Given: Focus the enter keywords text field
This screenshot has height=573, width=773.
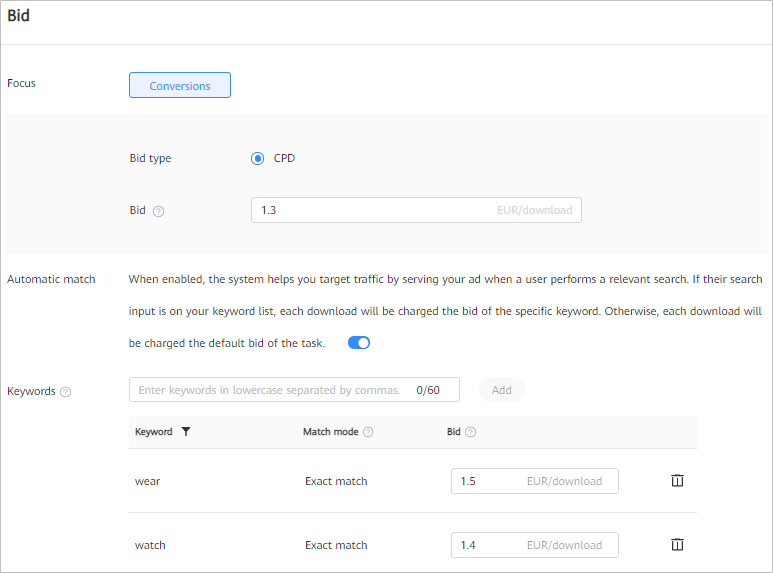Looking at the screenshot, I should pos(270,390).
